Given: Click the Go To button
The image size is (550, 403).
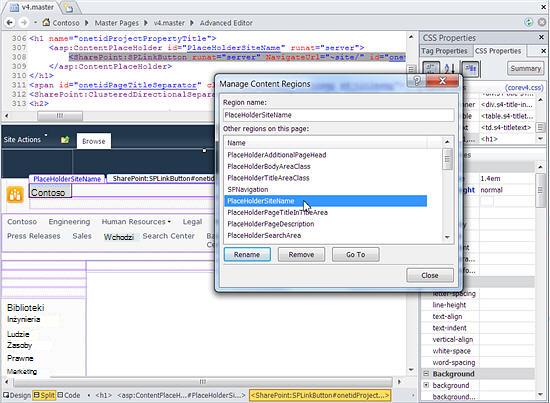Looking at the screenshot, I should [x=356, y=255].
